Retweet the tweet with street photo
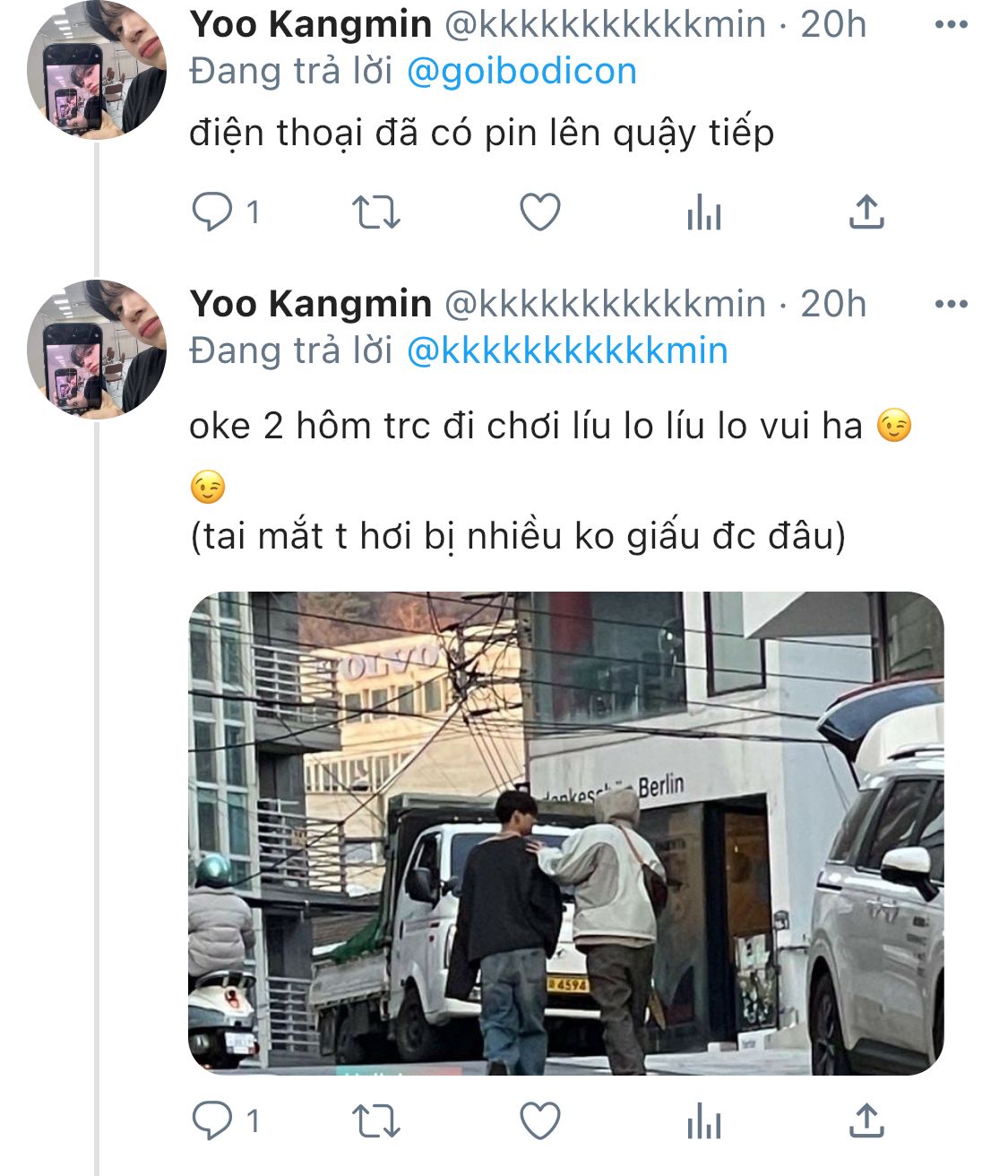Image resolution: width=1008 pixels, height=1176 pixels. point(375,1120)
